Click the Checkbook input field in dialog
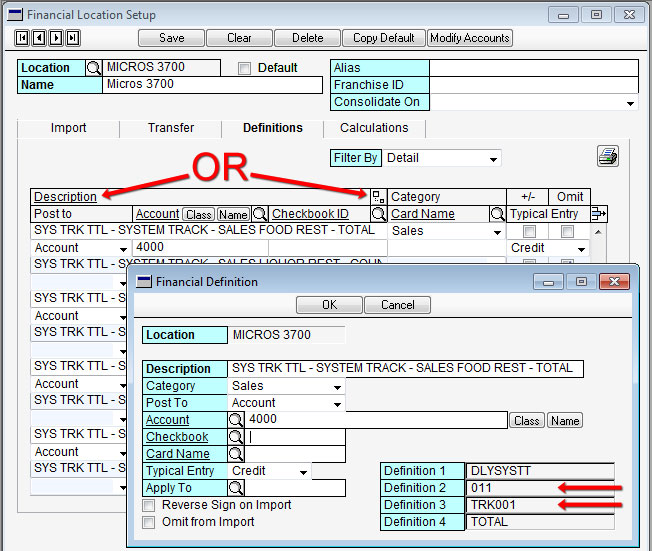The width and height of the screenshot is (652, 551). 295,437
